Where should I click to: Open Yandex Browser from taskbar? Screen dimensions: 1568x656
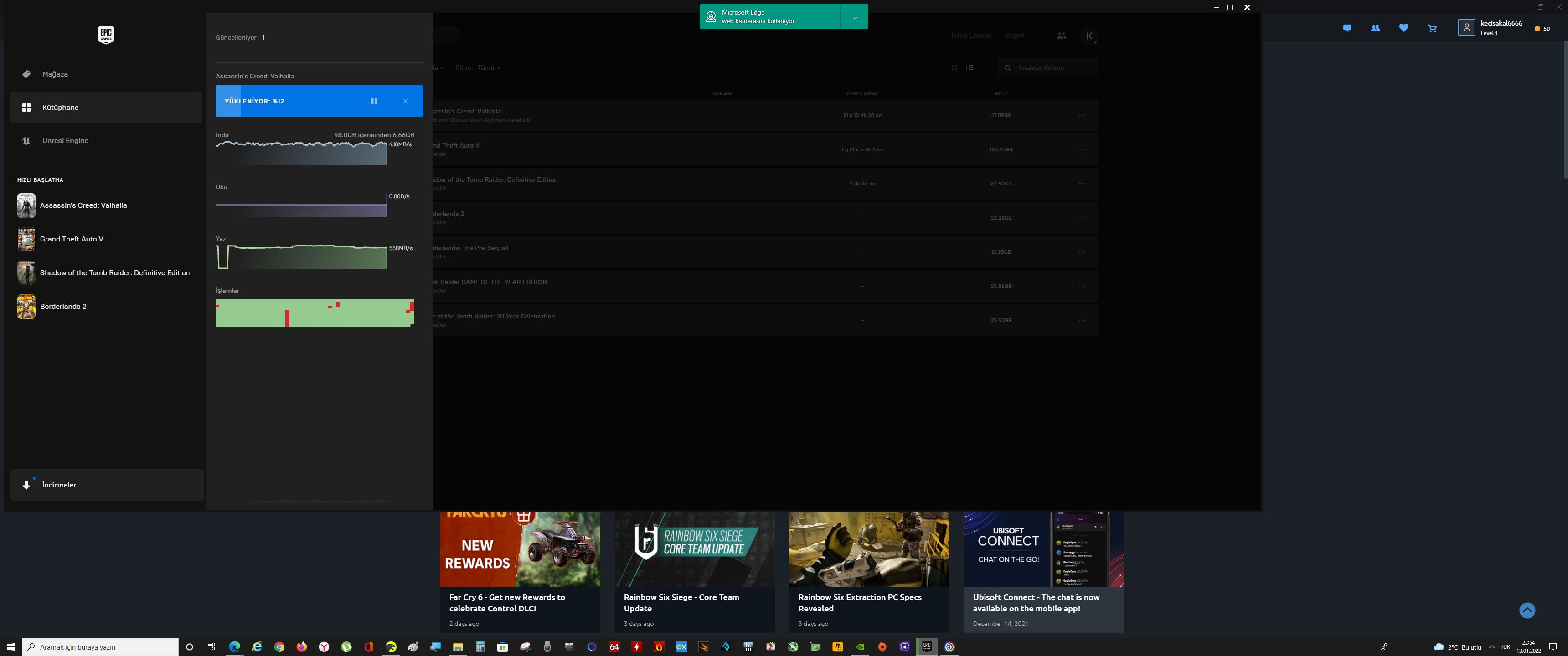tap(324, 647)
